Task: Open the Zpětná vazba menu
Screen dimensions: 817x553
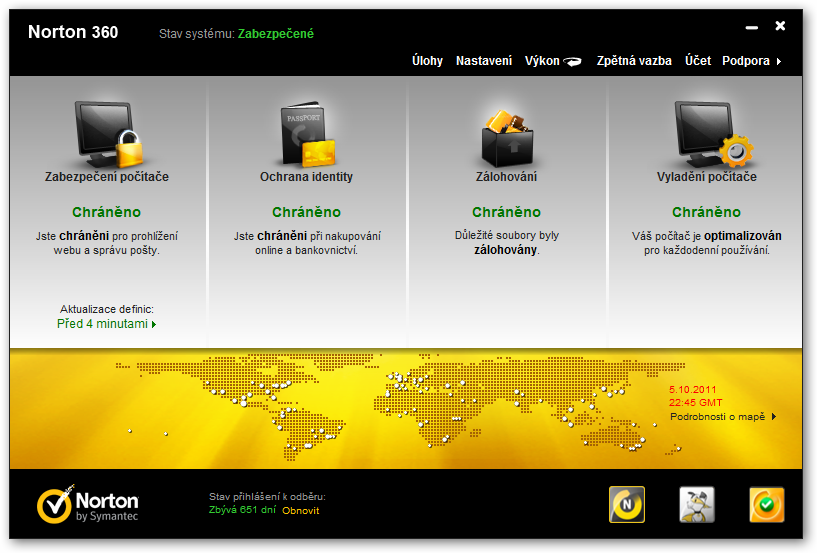Action: 634,61
